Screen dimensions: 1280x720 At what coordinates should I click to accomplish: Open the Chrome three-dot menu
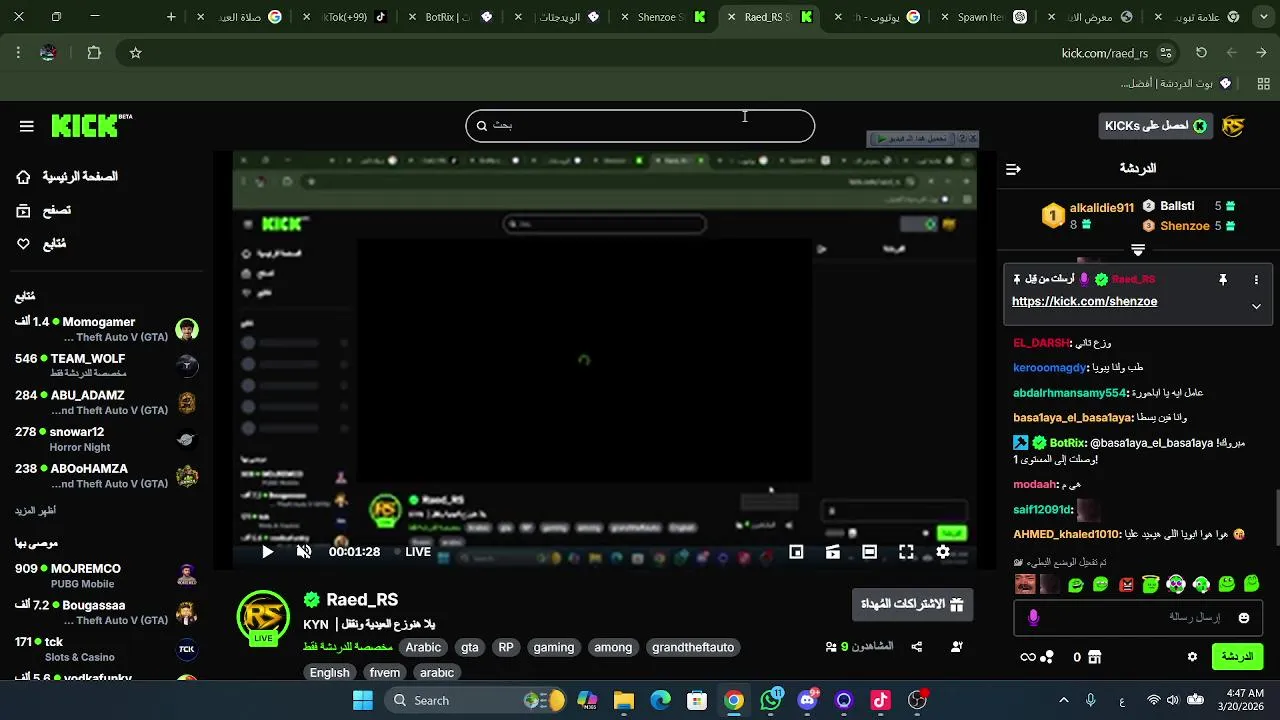click(18, 53)
